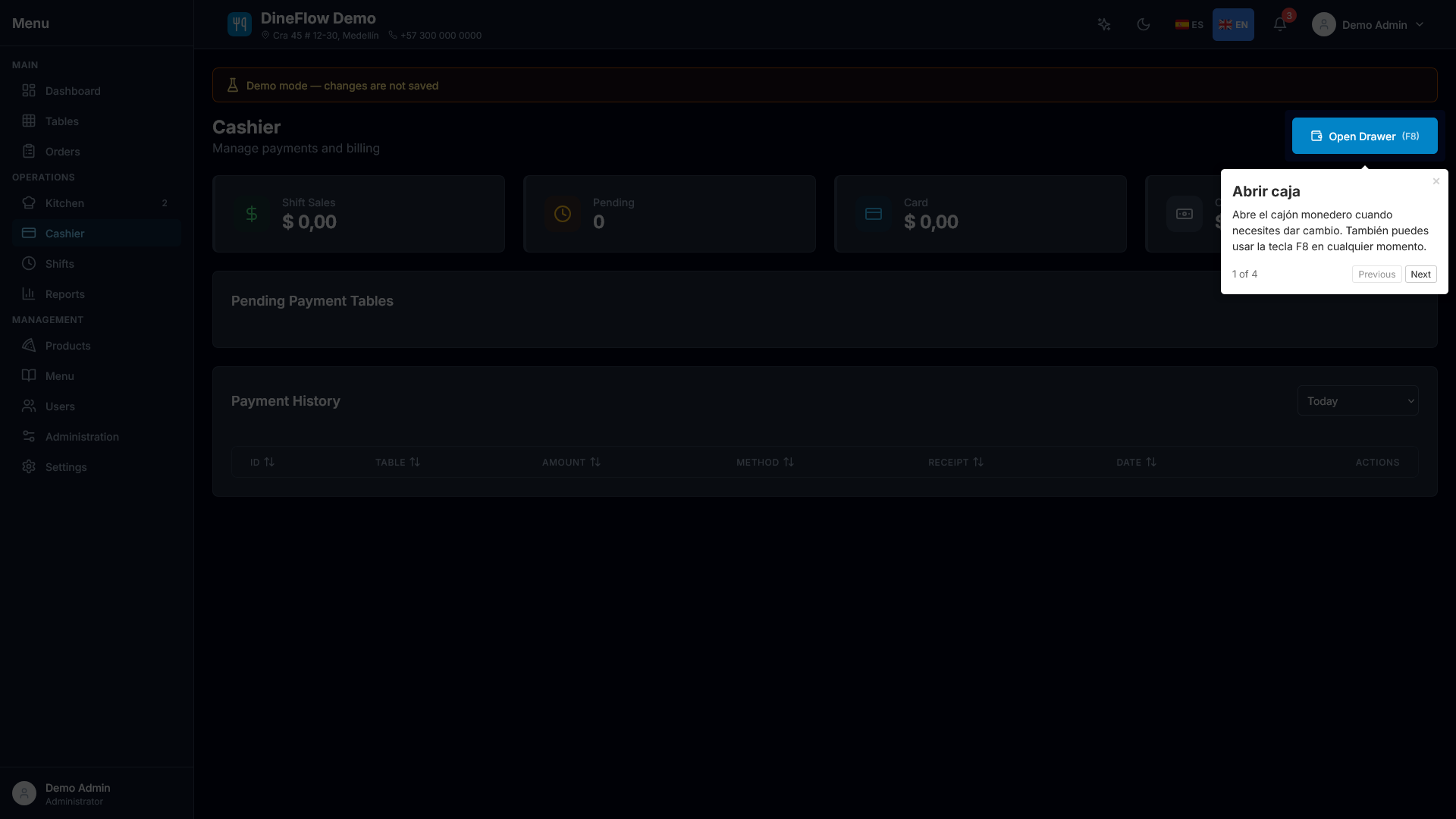This screenshot has height=819, width=1456.
Task: Click the Open Drawer (F8) button
Action: point(1364,136)
